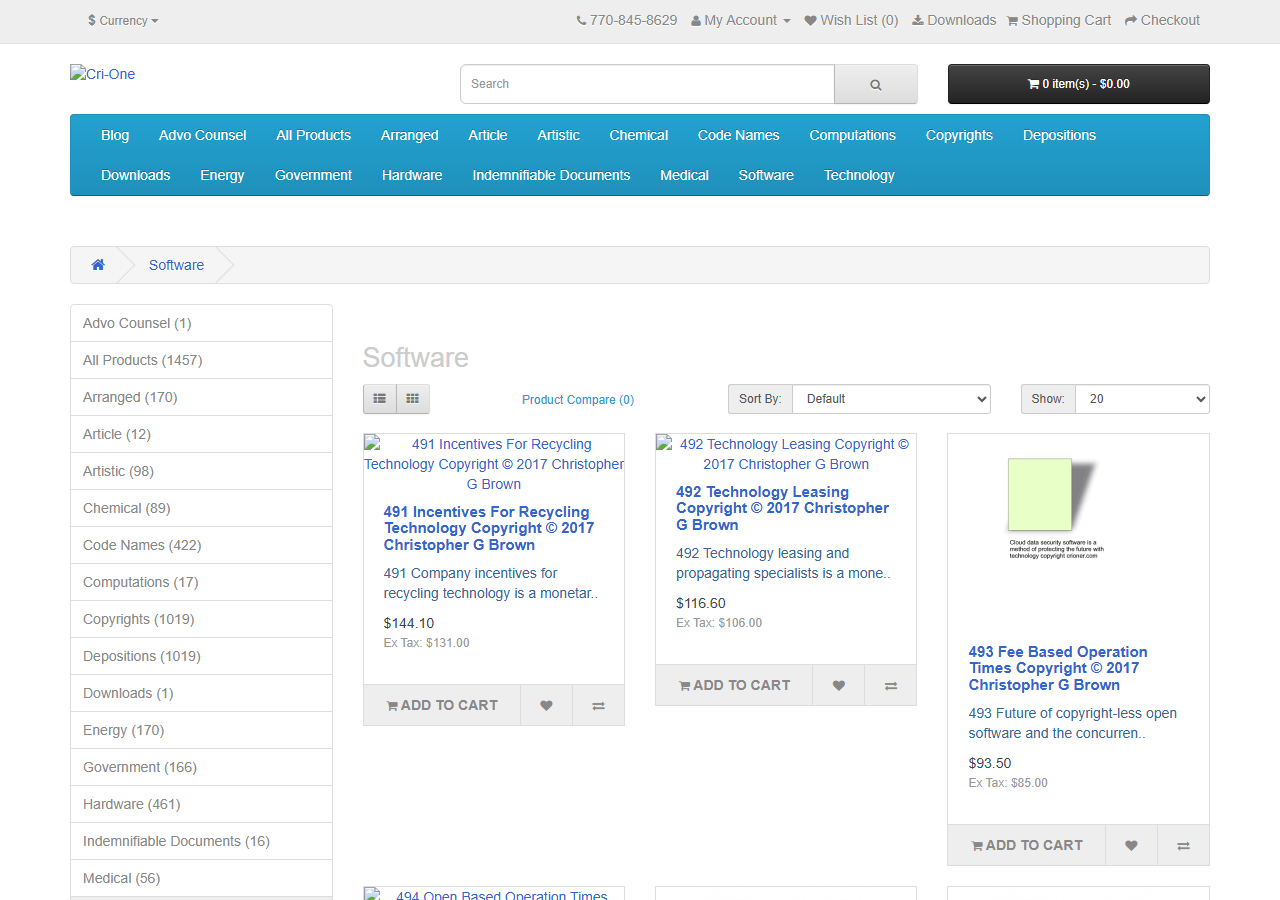Image resolution: width=1280 pixels, height=900 pixels.
Task: Add product 492 to cart
Action: (734, 685)
